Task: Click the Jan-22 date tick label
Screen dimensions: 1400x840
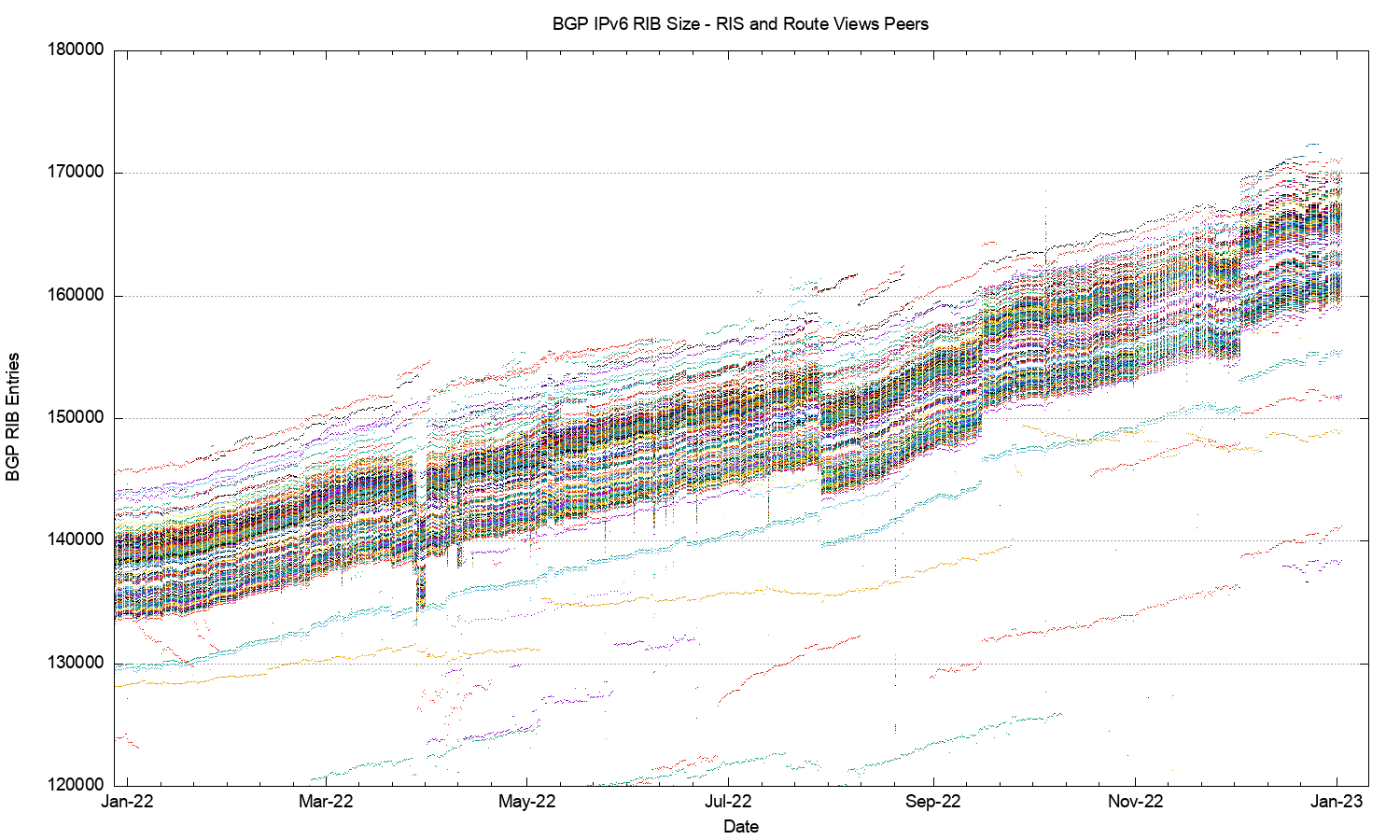Action: pos(127,802)
